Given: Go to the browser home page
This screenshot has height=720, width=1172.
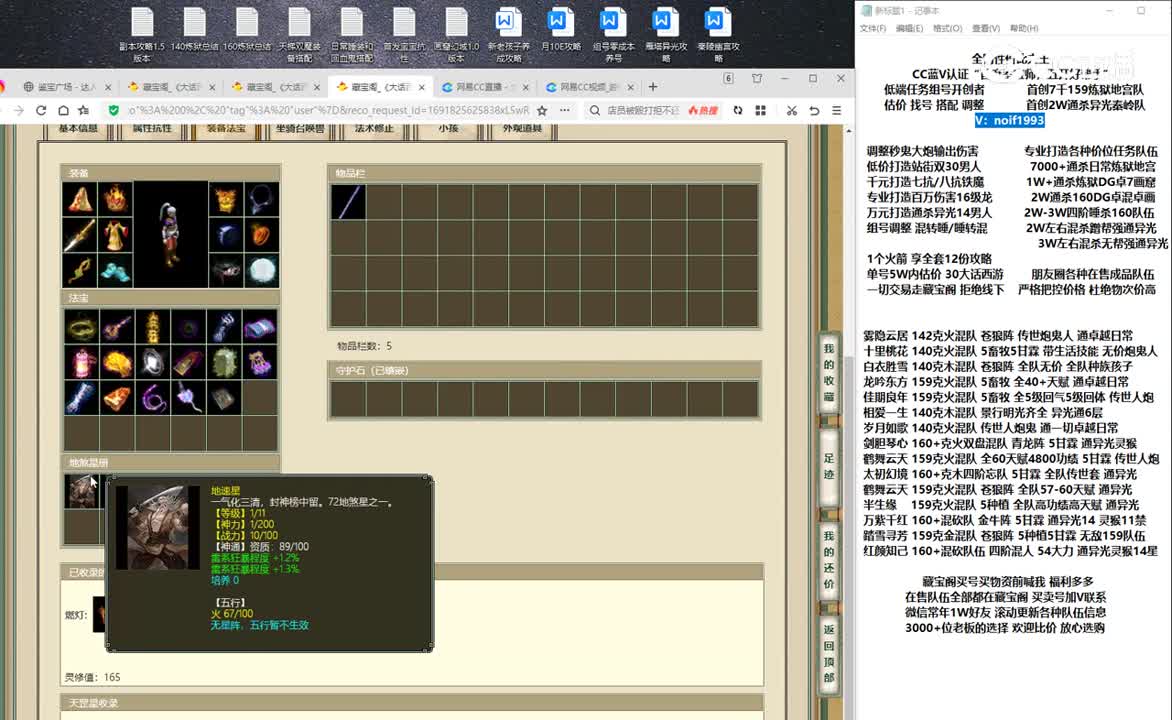Looking at the screenshot, I should click(x=63, y=110).
